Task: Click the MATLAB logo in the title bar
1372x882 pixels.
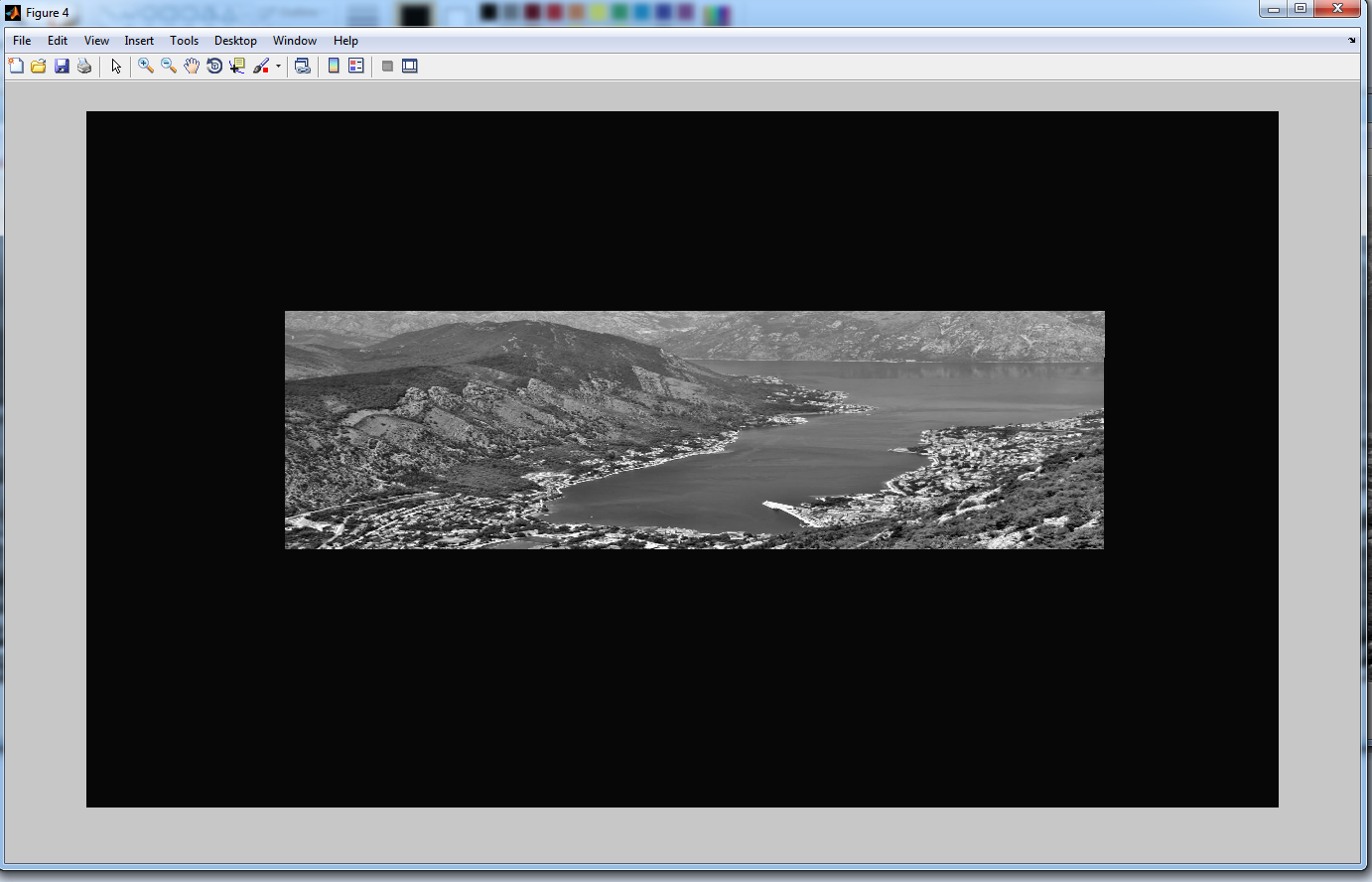Action: [x=13, y=13]
